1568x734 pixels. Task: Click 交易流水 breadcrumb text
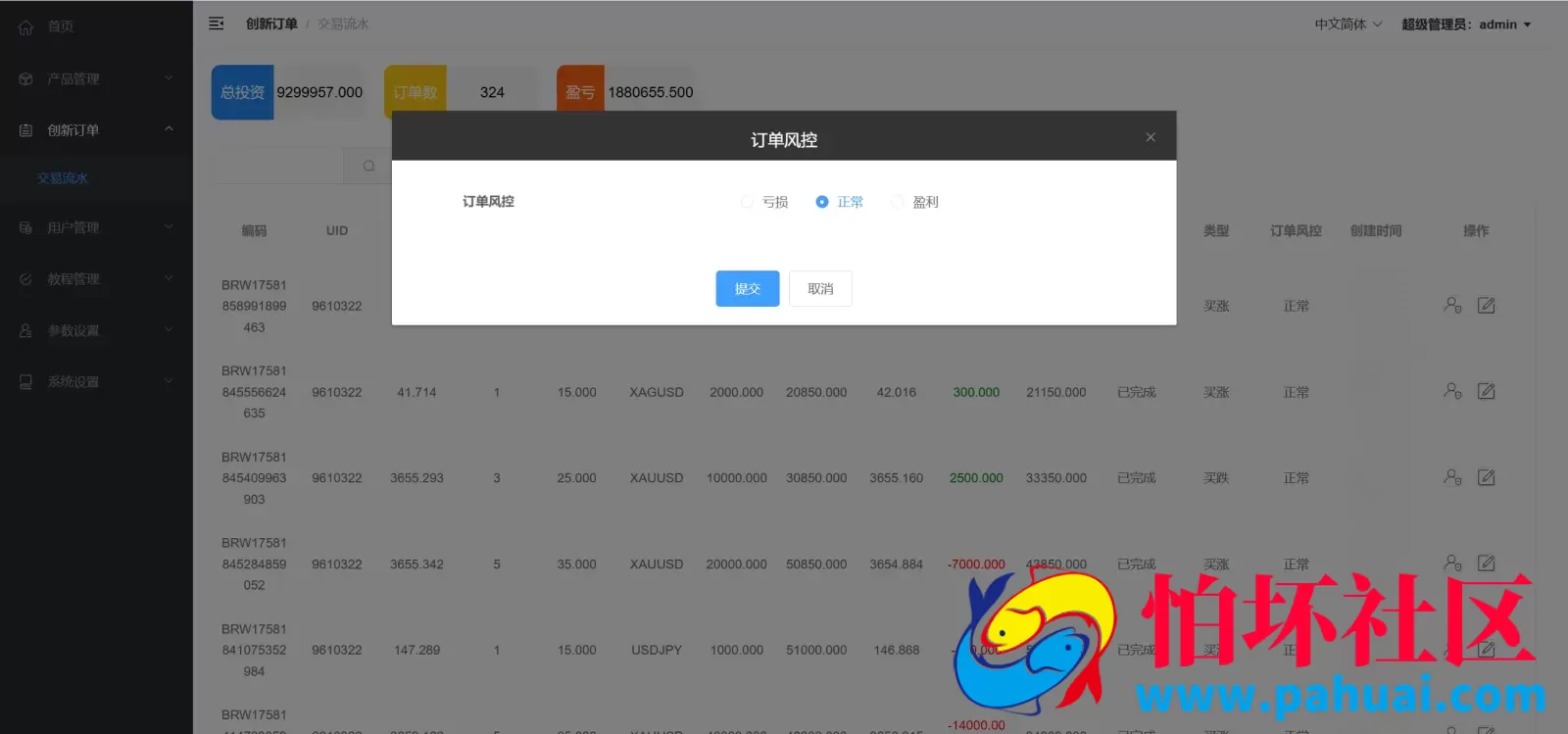343,24
